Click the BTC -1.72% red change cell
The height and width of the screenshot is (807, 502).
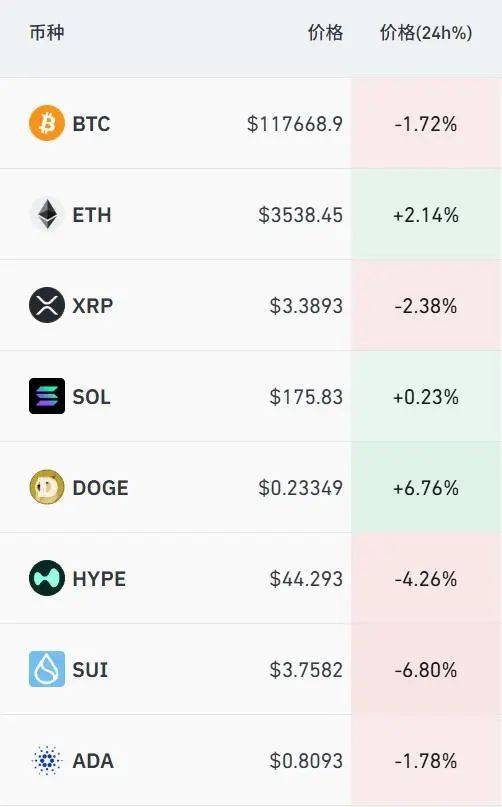point(426,124)
